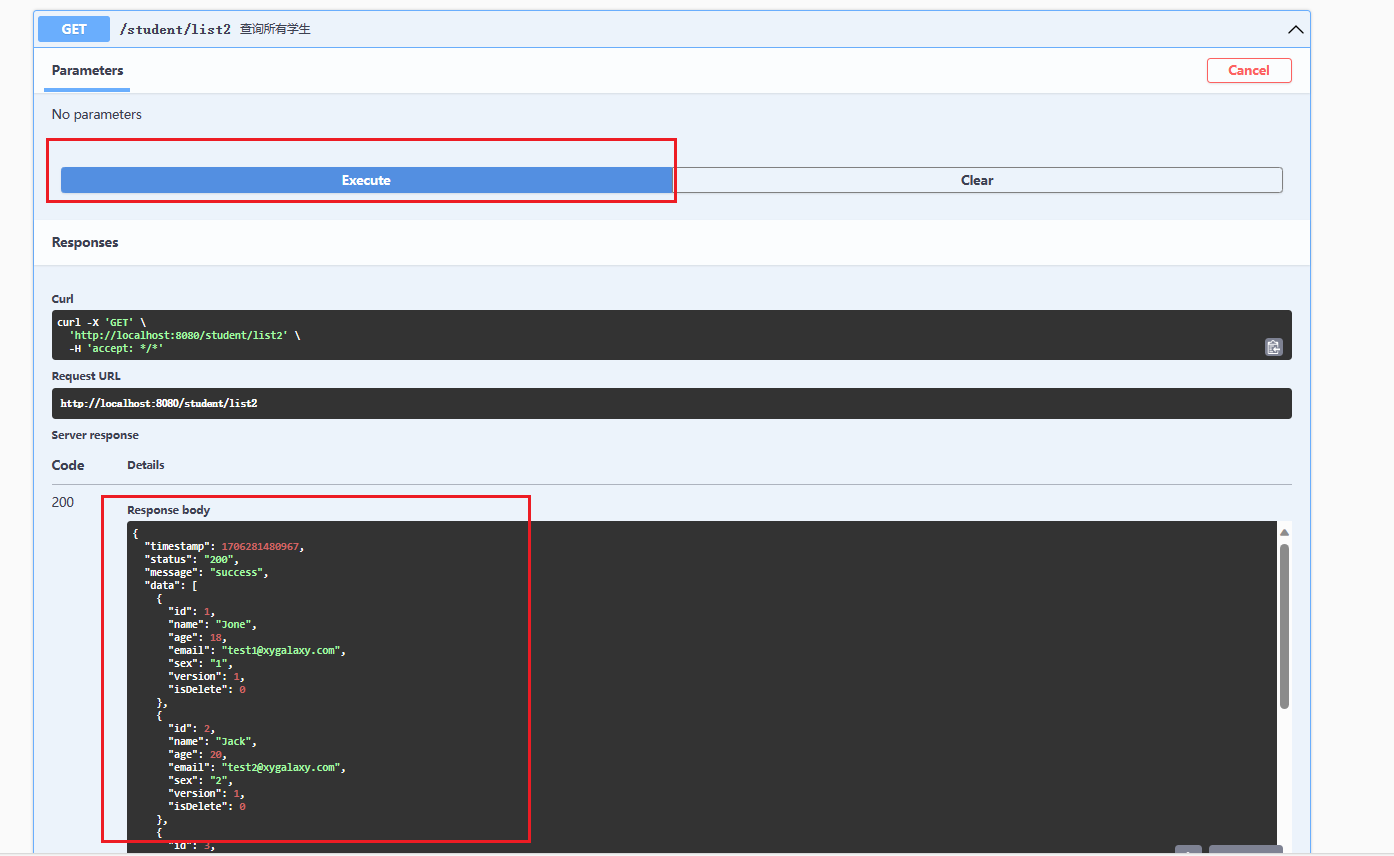Click the 查询所有学生 summary text

pos(275,29)
